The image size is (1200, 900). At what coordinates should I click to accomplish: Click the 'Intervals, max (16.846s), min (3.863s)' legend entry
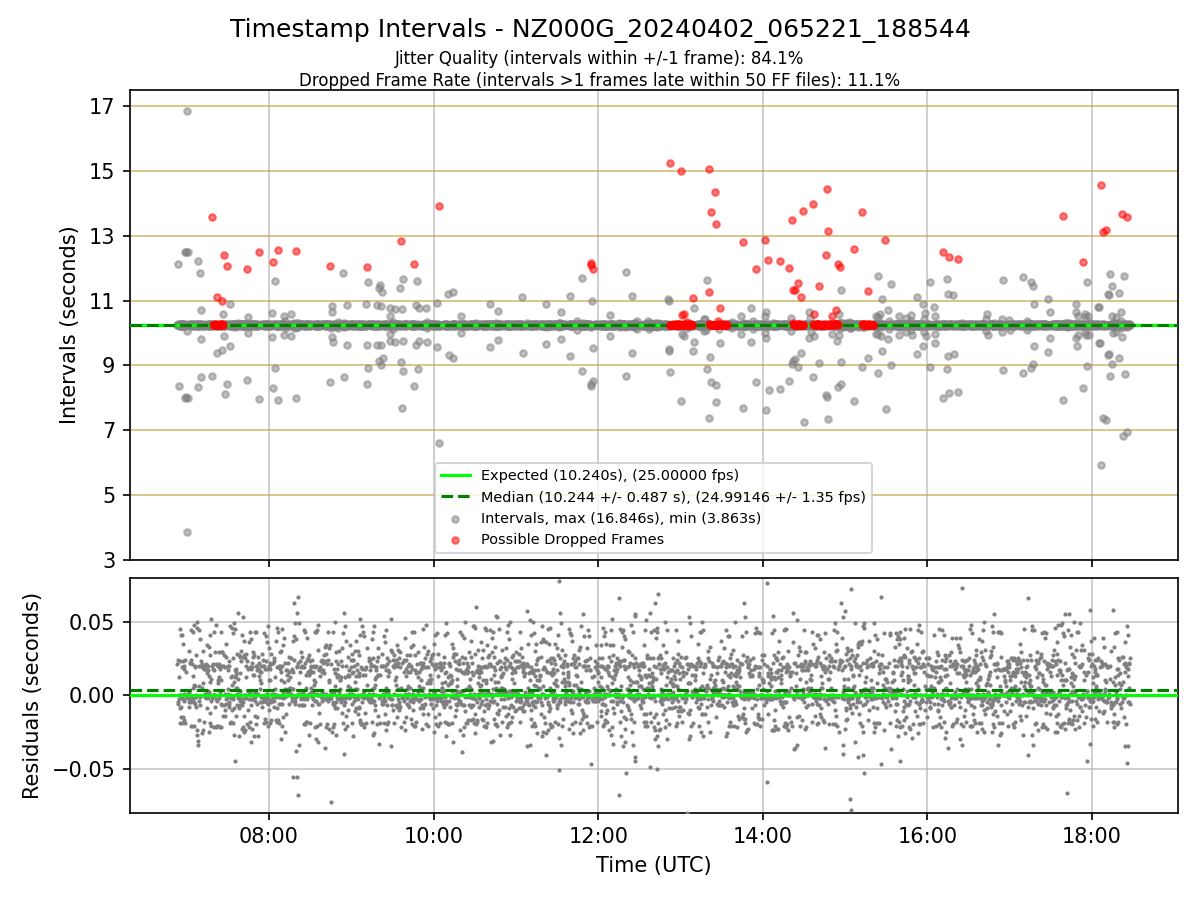click(x=621, y=518)
